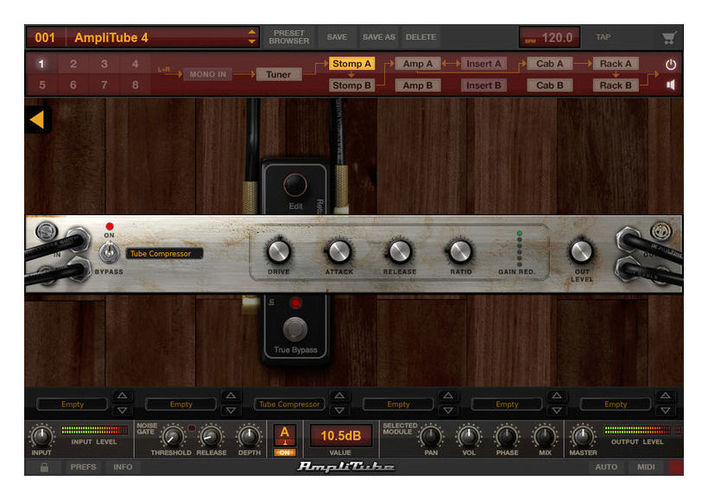Click the red LED on the stomp pedal
Screen dimensions: 708x500
(x=295, y=303)
